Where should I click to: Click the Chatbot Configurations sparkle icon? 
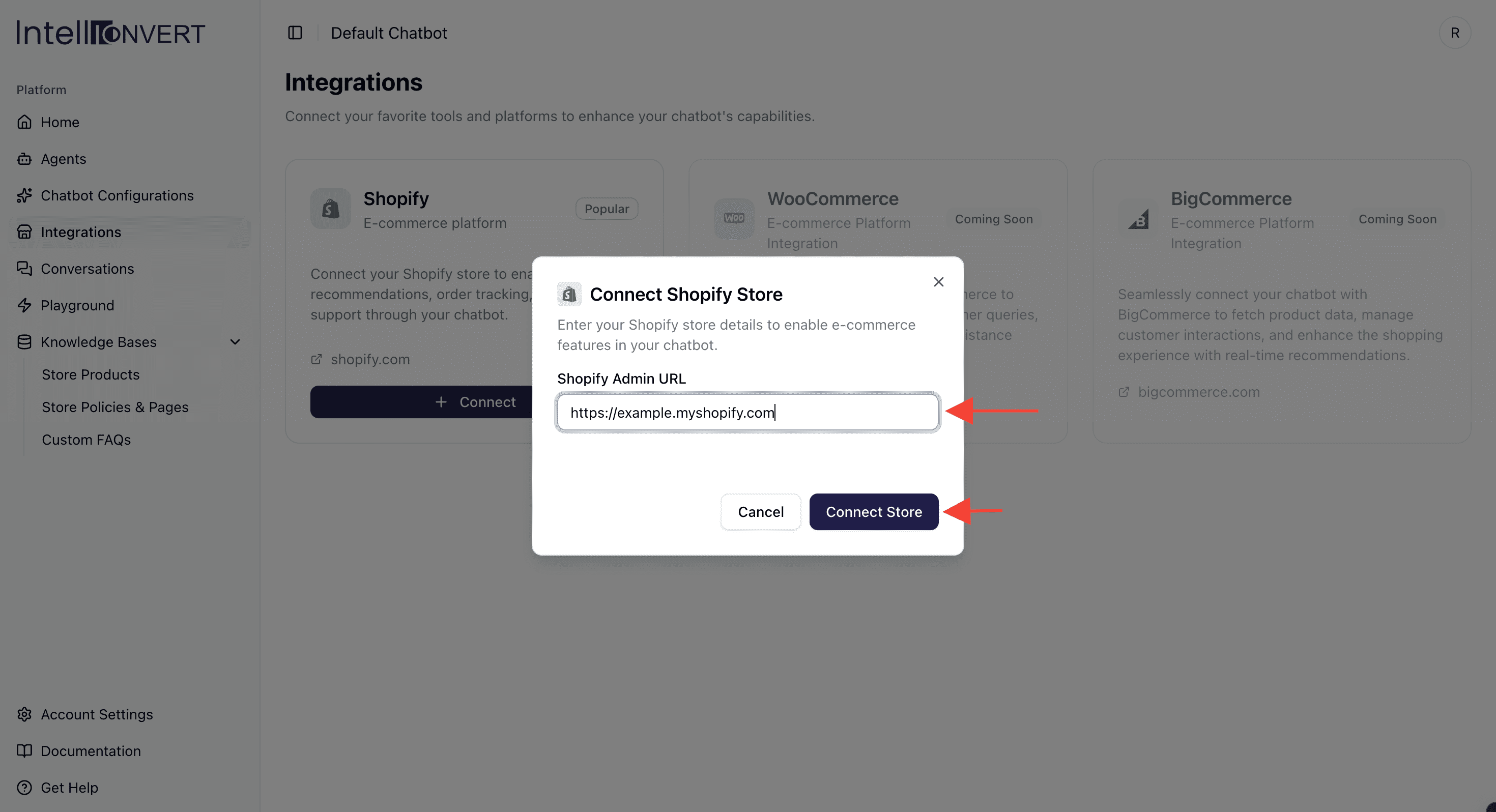click(24, 195)
